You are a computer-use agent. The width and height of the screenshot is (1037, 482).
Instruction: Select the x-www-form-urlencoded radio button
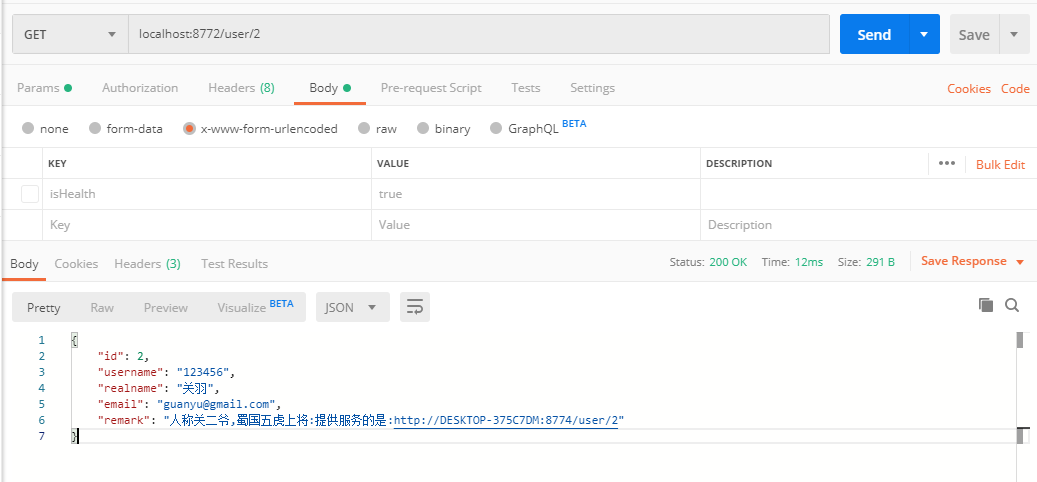(x=189, y=128)
